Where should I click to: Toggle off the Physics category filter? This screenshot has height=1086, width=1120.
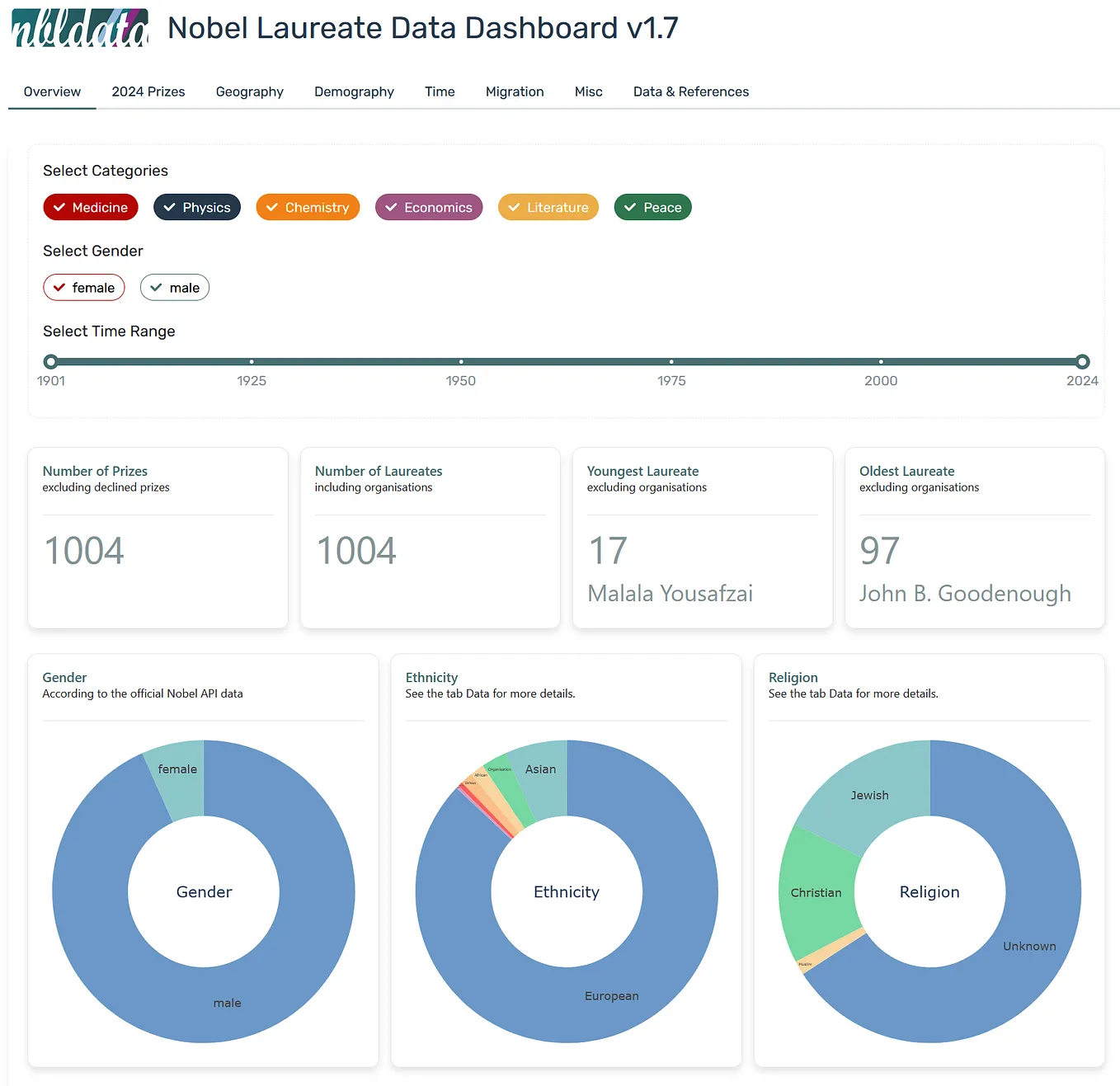(196, 207)
